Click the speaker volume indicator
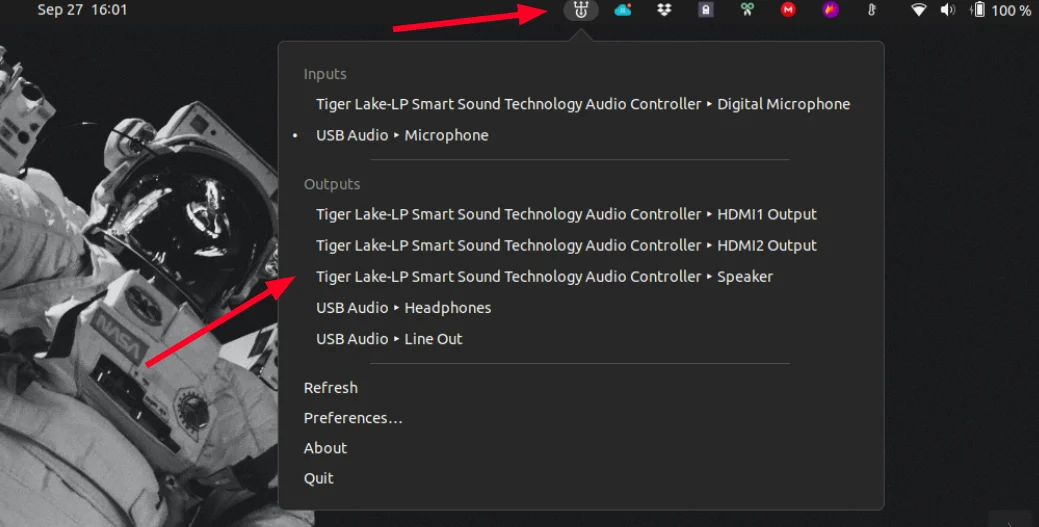1039x527 pixels. coord(948,10)
